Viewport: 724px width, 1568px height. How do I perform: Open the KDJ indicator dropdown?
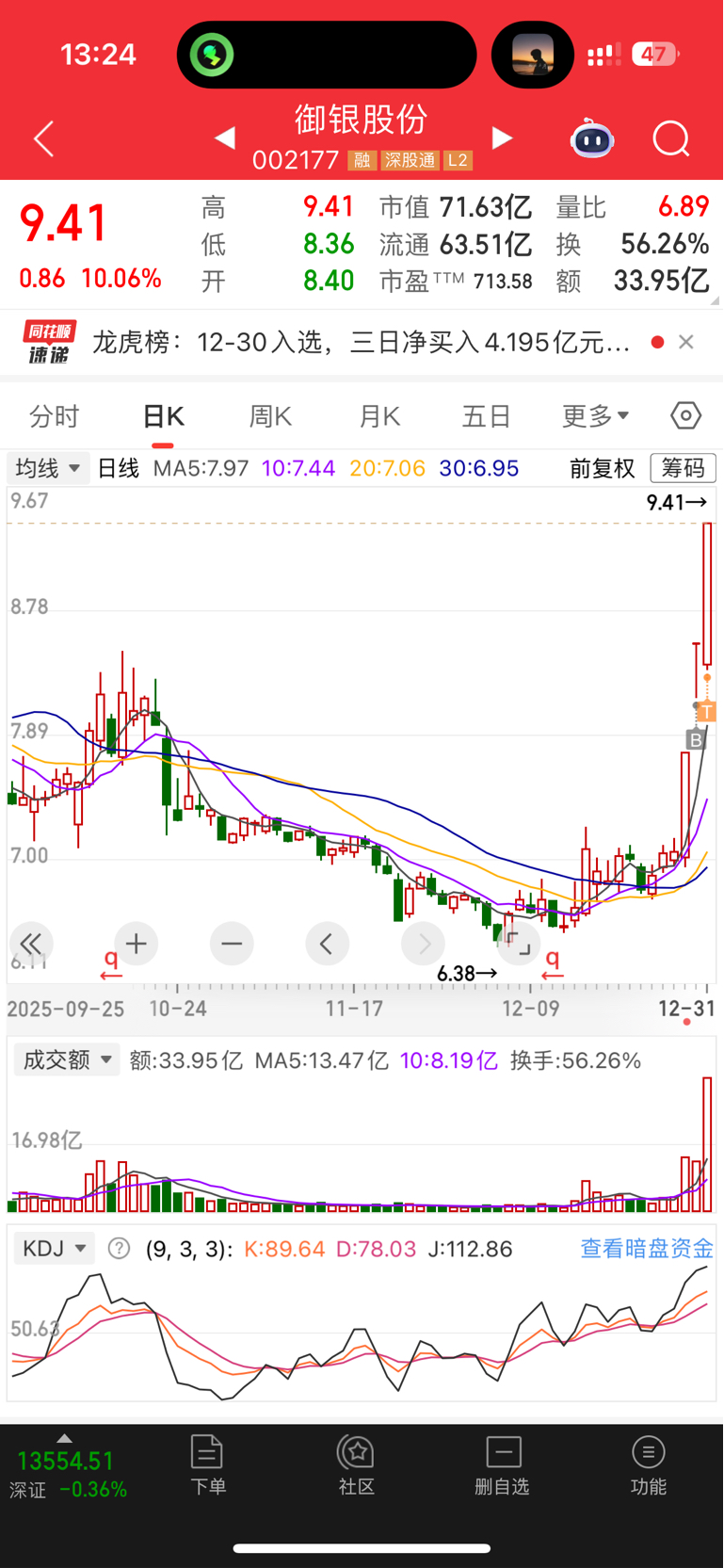click(x=56, y=1249)
